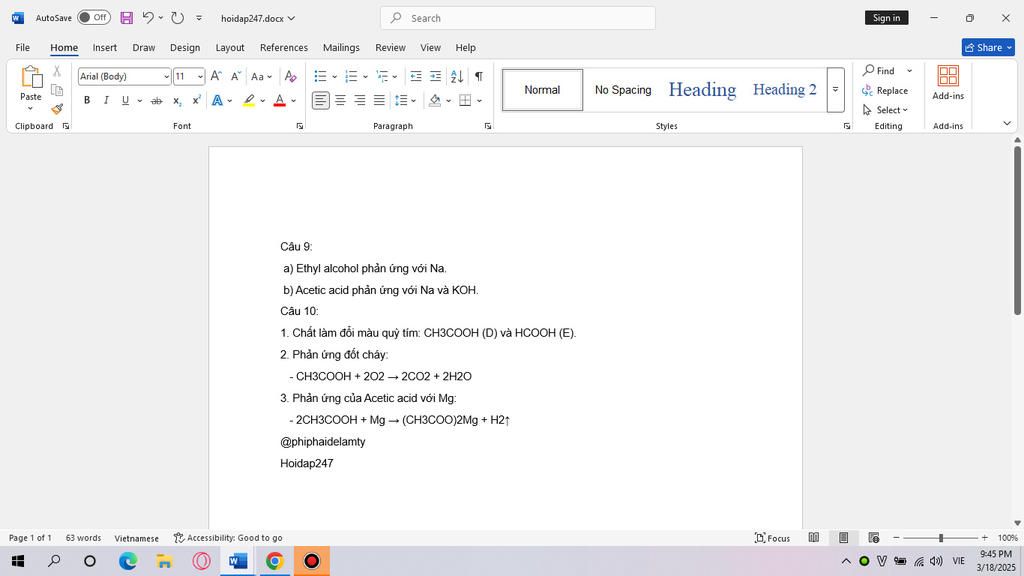Click the Share button
The image size is (1024, 576).
coord(987,47)
